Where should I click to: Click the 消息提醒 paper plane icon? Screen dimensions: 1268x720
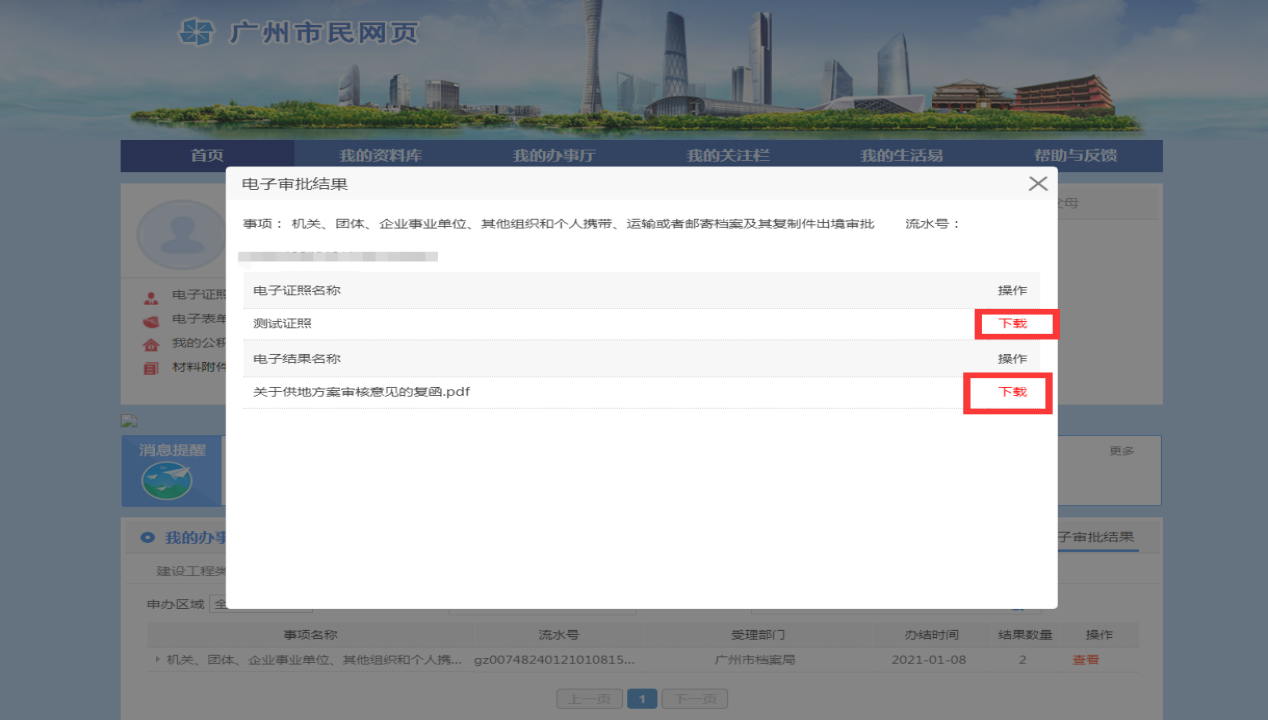tap(167, 482)
